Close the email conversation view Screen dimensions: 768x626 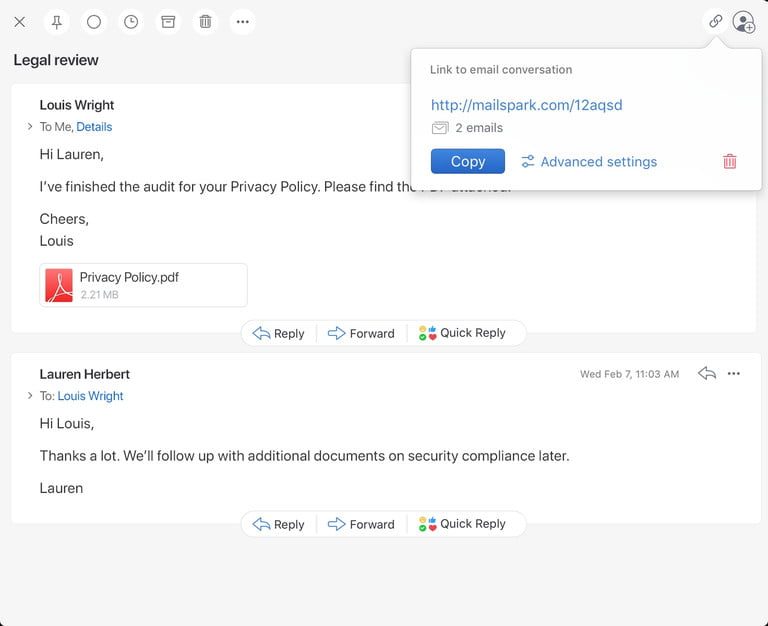(x=19, y=21)
